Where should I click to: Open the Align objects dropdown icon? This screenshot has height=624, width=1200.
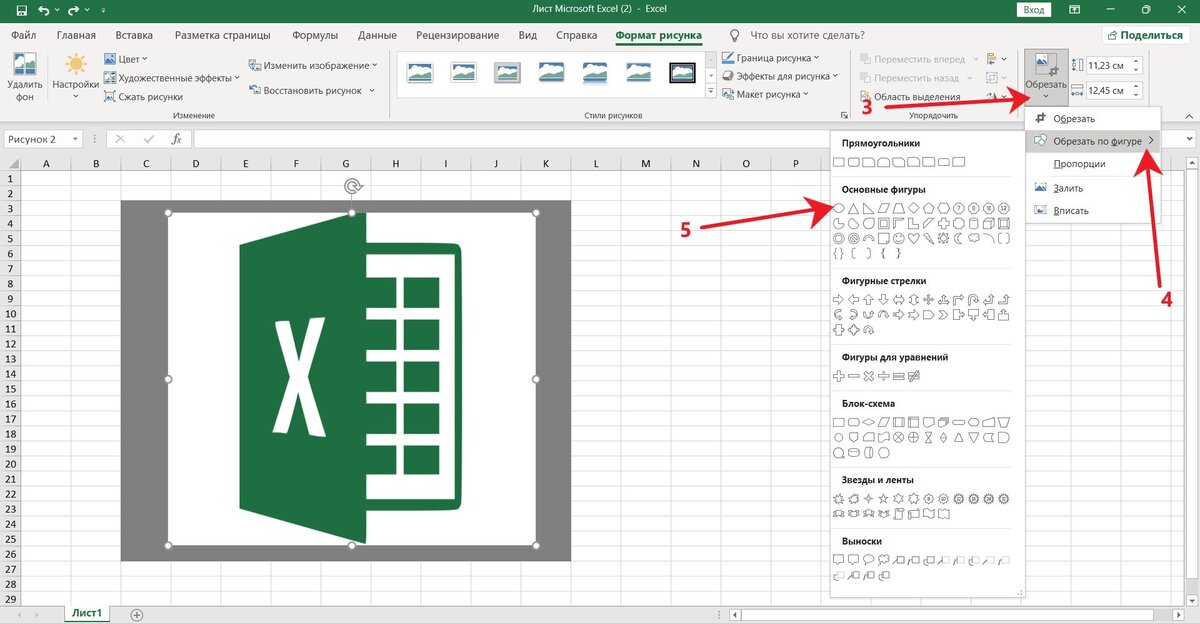click(x=995, y=59)
